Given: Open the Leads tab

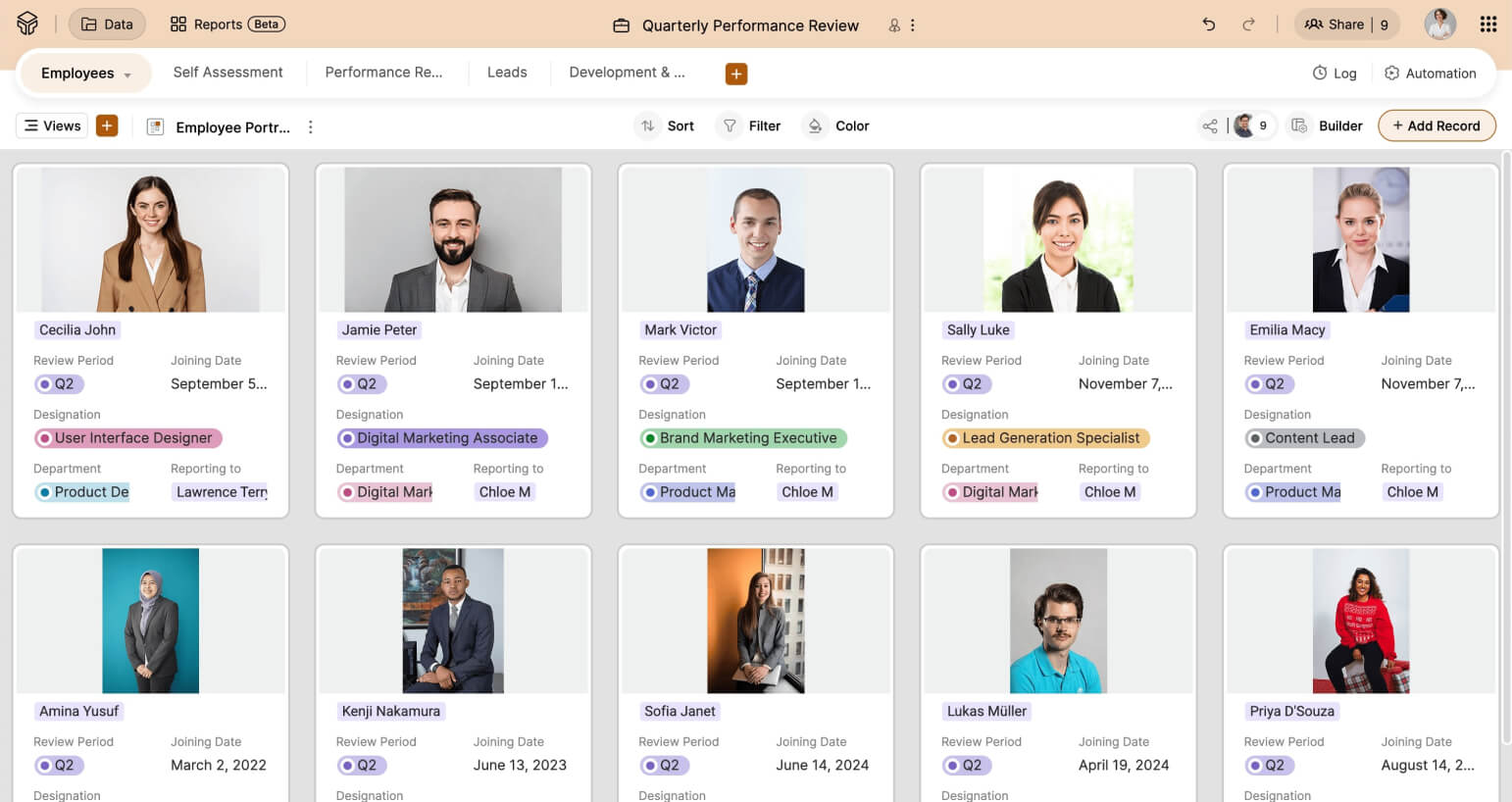Looking at the screenshot, I should pyautogui.click(x=507, y=73).
